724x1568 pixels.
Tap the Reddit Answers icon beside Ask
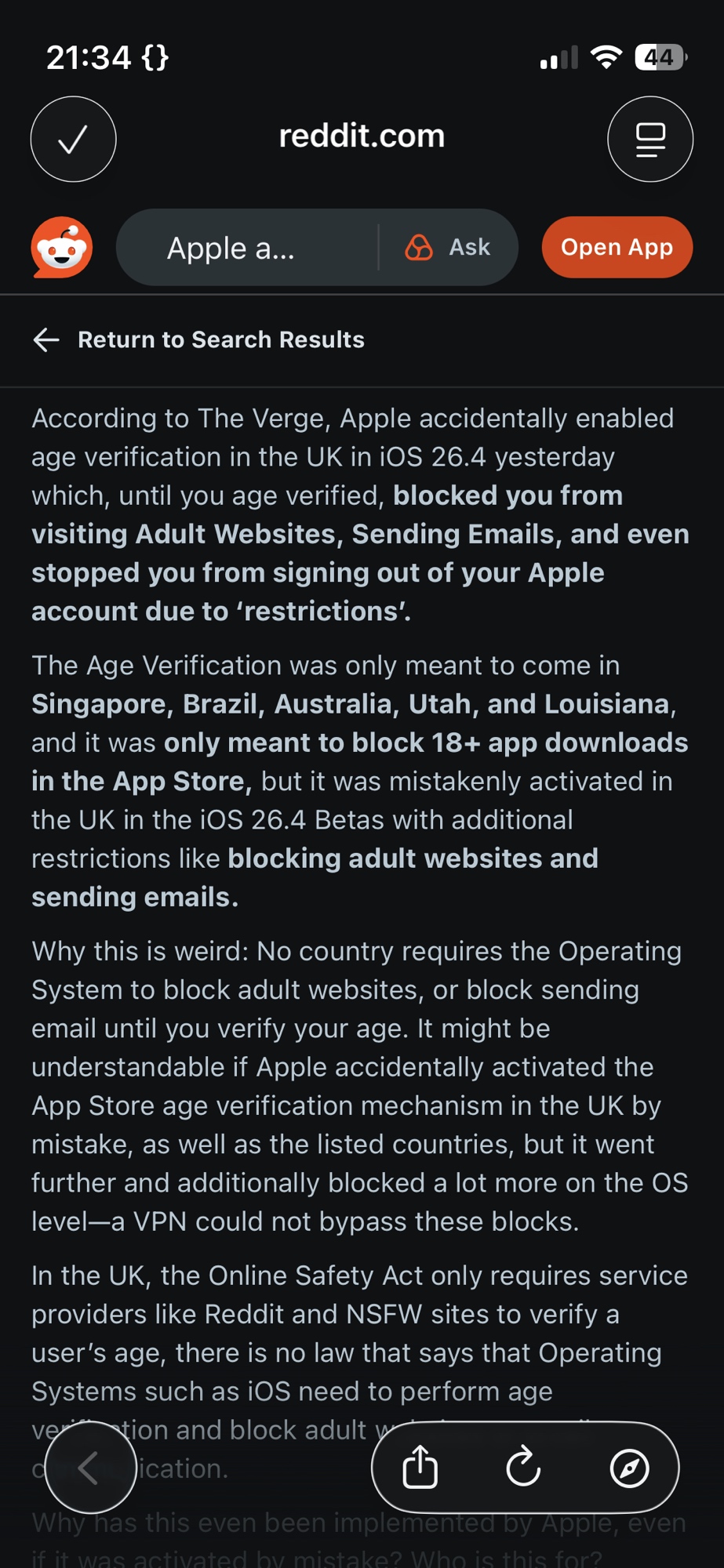419,248
